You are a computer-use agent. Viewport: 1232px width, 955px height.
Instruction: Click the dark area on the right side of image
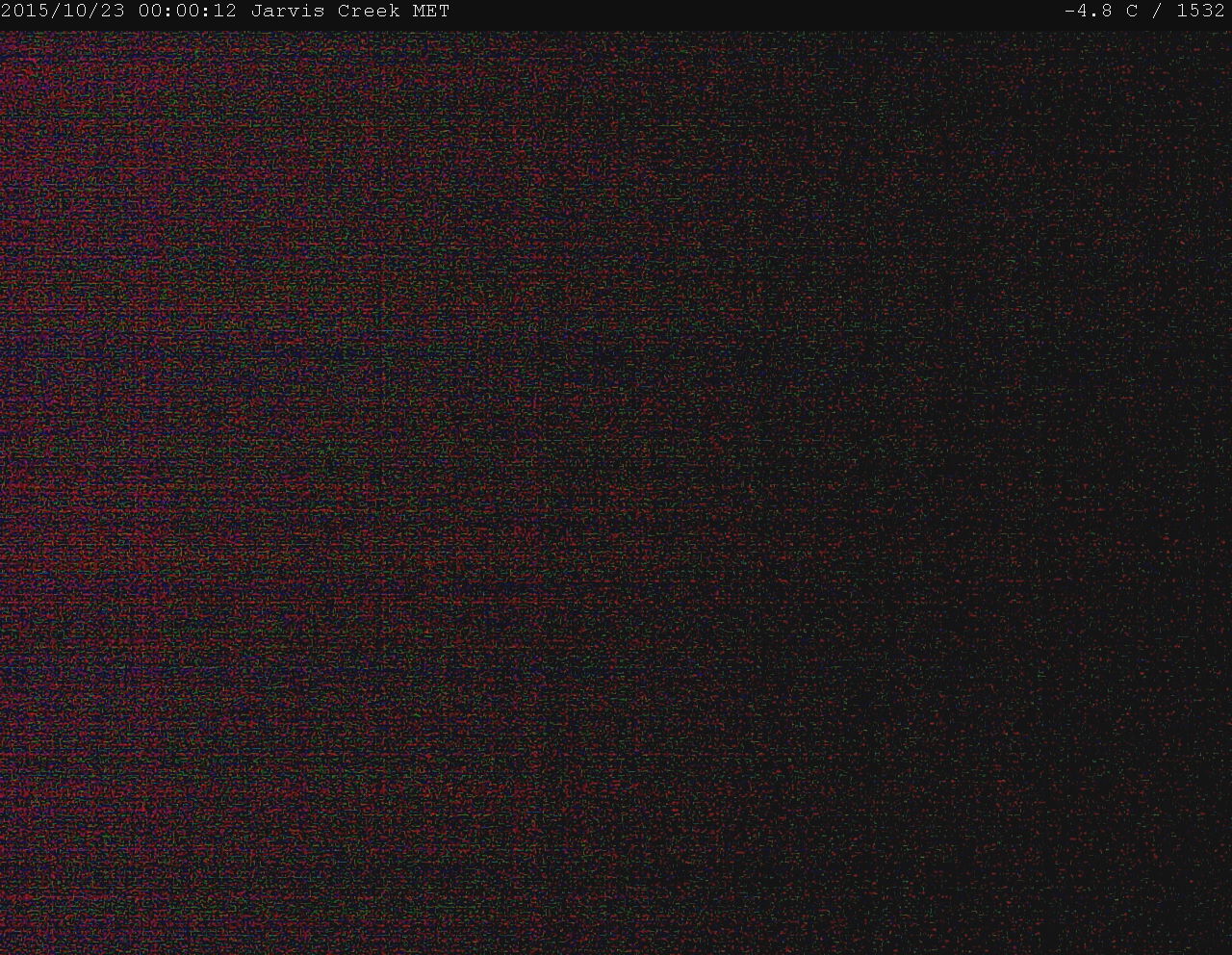(1059, 481)
